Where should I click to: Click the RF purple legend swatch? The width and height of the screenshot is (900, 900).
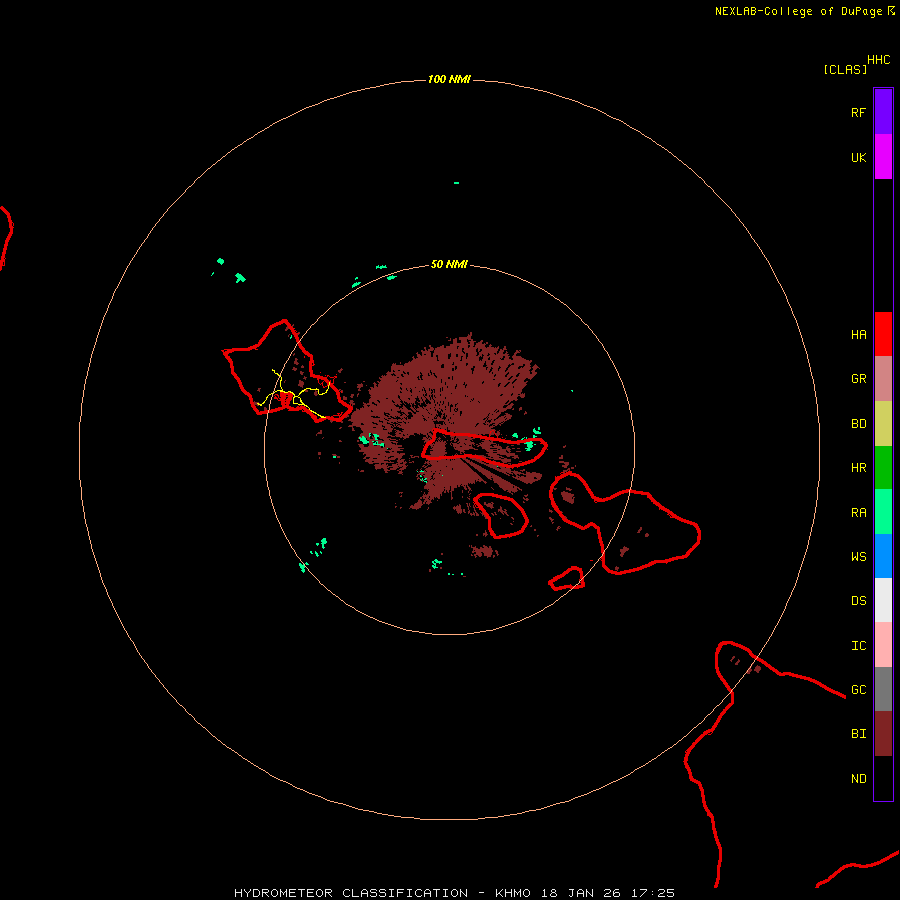click(x=883, y=112)
